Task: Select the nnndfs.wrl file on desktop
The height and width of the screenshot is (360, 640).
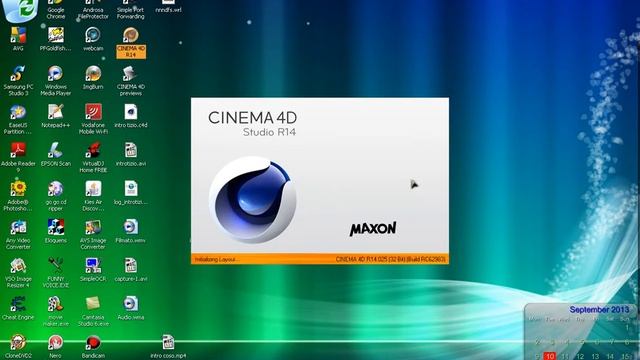Action: click(x=168, y=7)
